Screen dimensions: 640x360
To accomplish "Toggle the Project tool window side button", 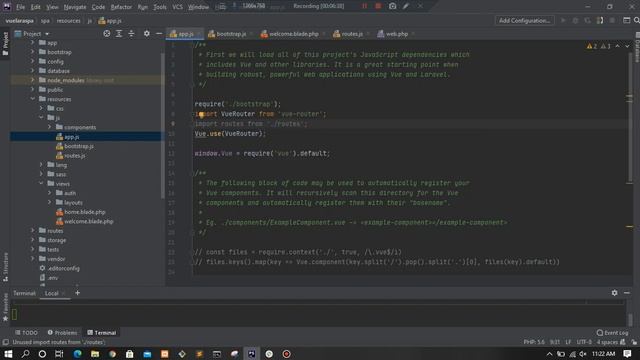I will pyautogui.click(x=5, y=44).
